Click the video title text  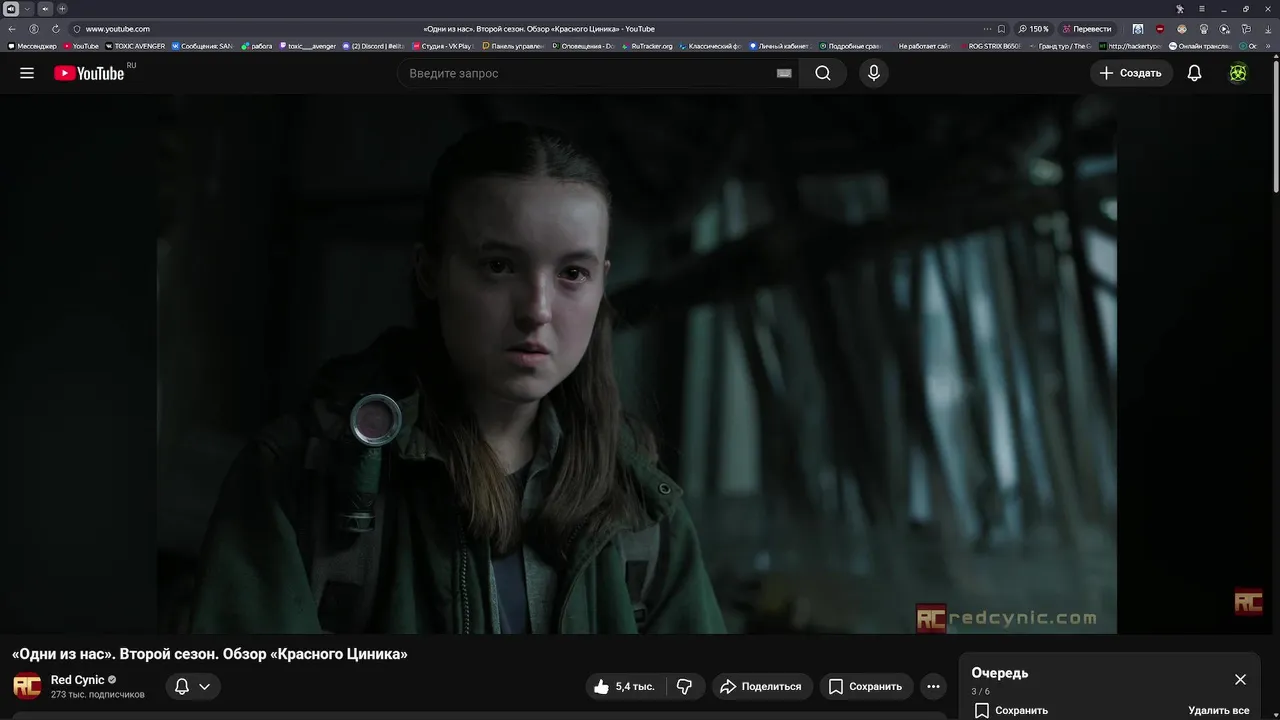pyautogui.click(x=210, y=654)
